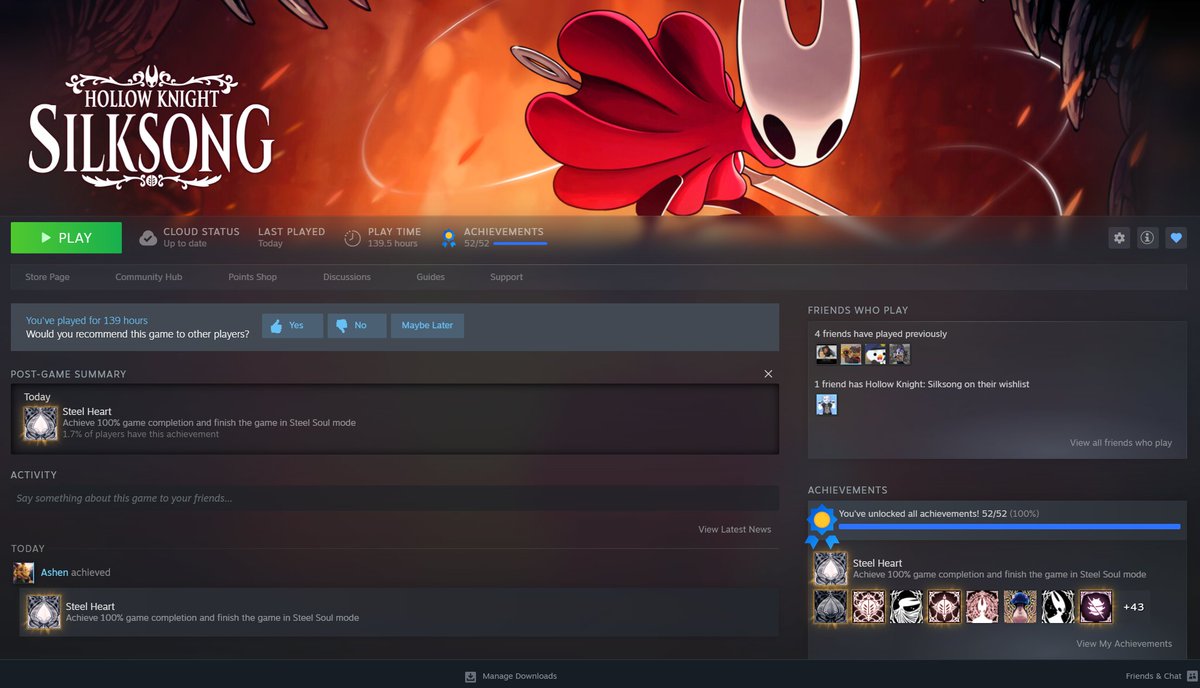
Task: Click Steel Heart icon in Achievements panel
Action: (x=831, y=569)
